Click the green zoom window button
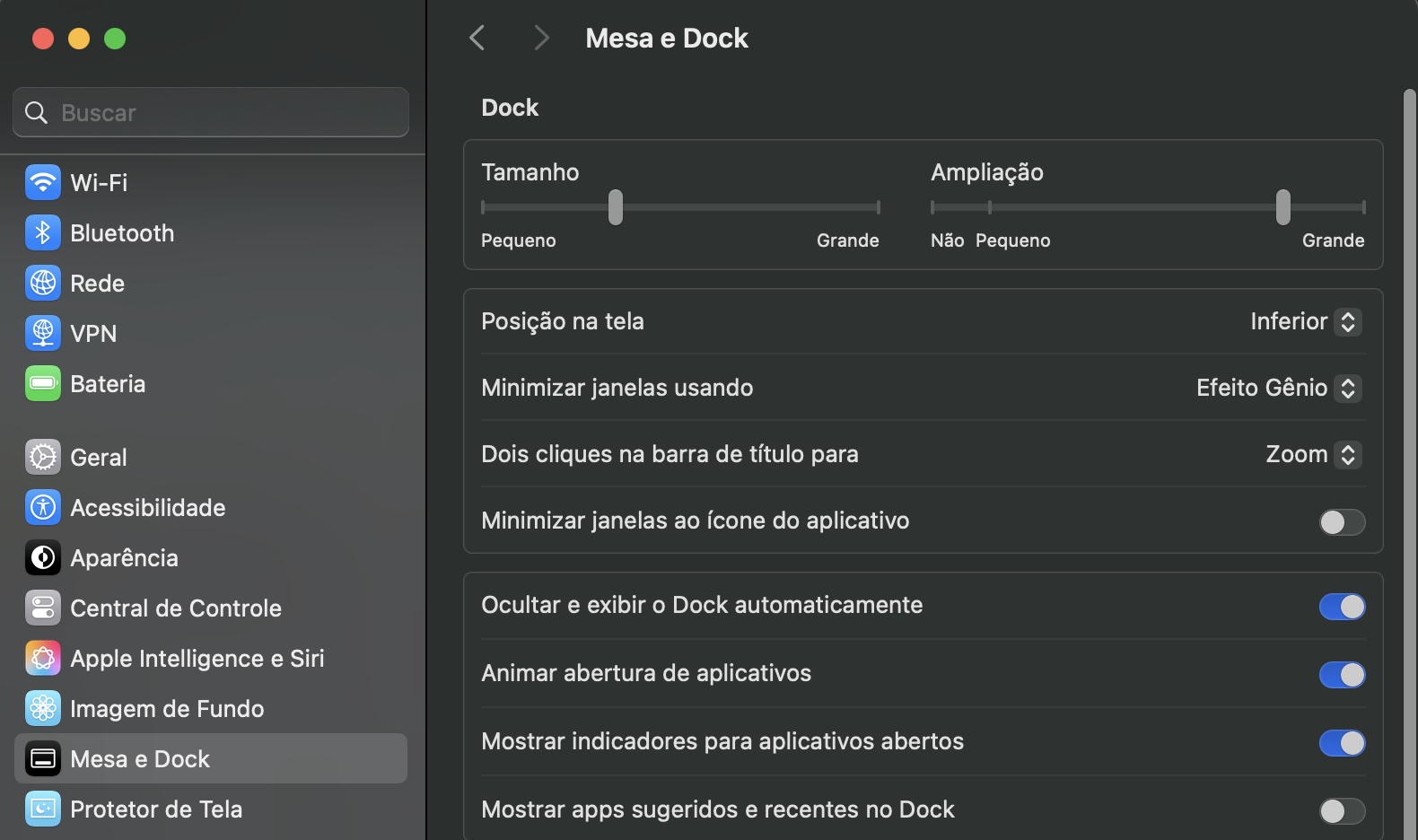Screen dimensions: 1418x840 [x=115, y=39]
